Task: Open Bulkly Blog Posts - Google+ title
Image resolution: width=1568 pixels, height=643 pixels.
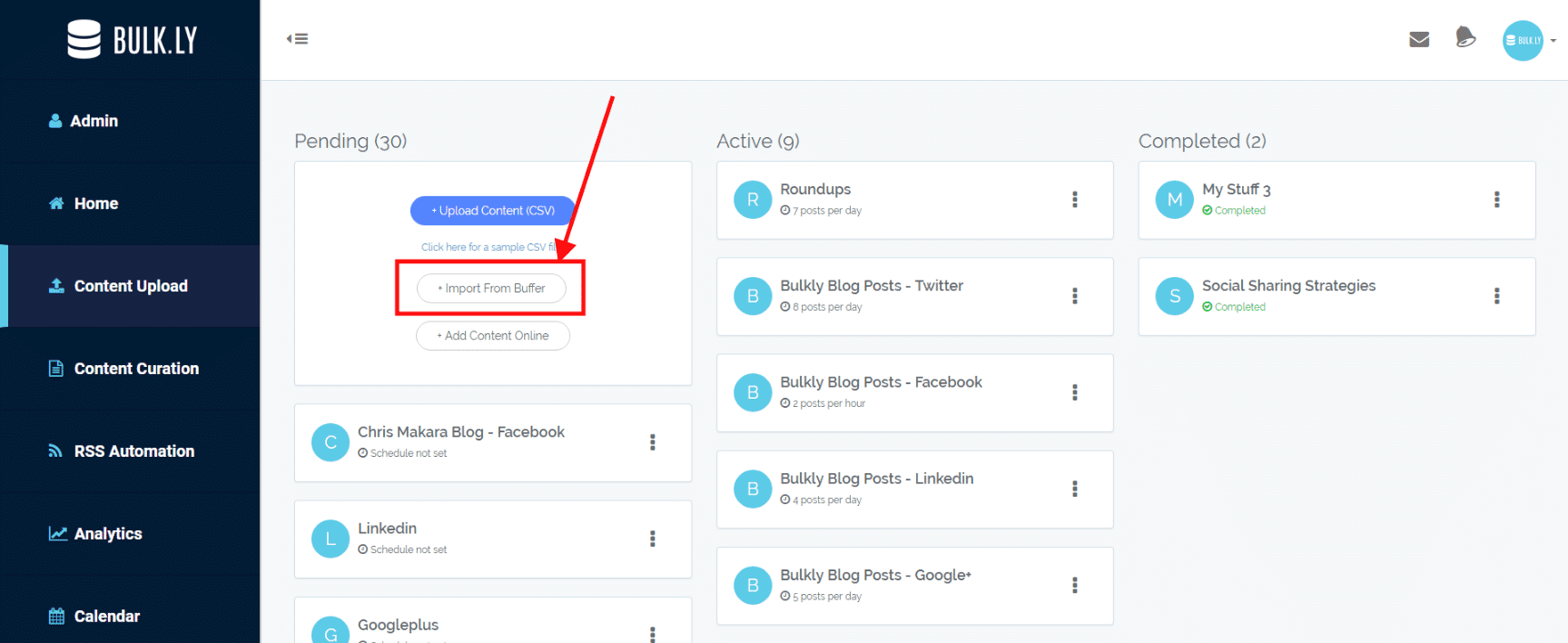Action: 876,575
